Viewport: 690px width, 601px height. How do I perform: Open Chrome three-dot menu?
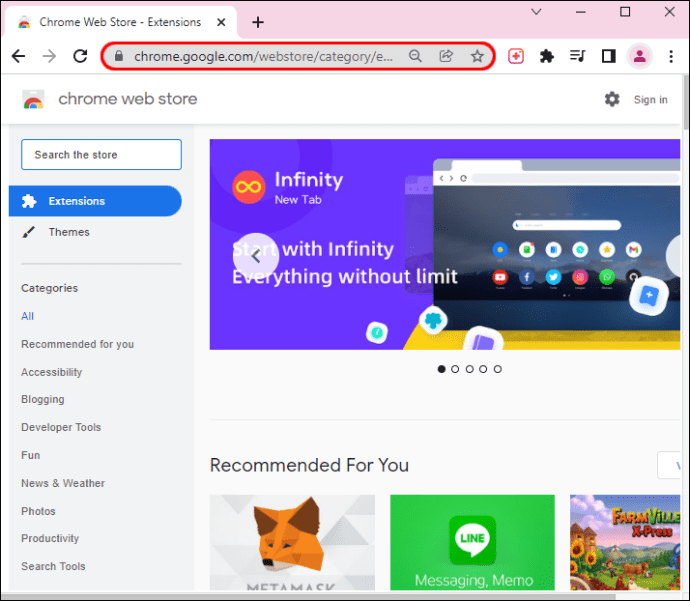[x=671, y=56]
